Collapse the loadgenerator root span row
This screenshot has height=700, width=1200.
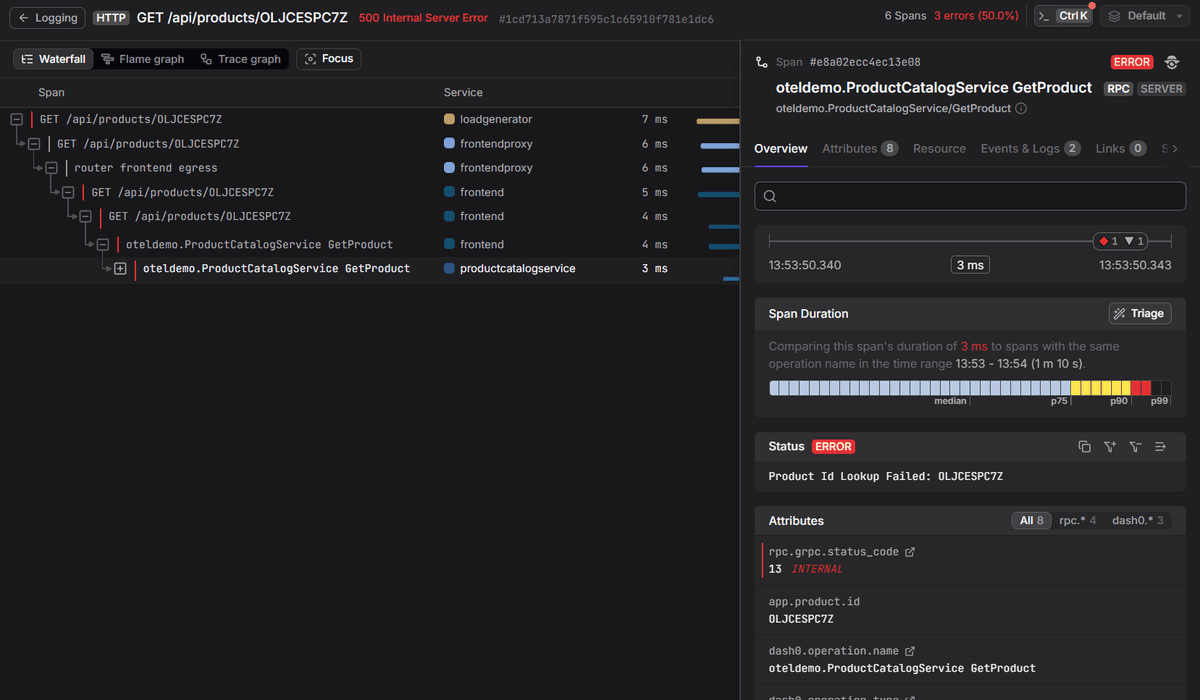pos(16,120)
